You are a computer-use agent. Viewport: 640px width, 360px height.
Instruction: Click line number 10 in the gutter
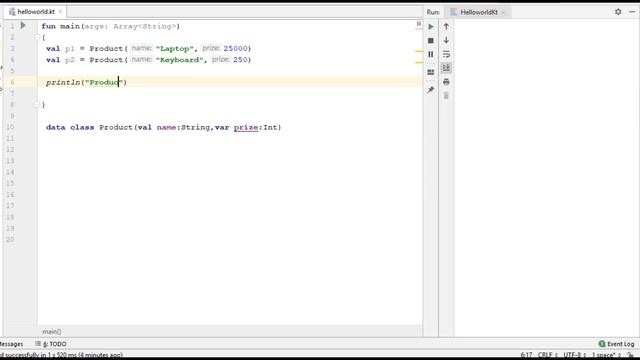coord(10,127)
